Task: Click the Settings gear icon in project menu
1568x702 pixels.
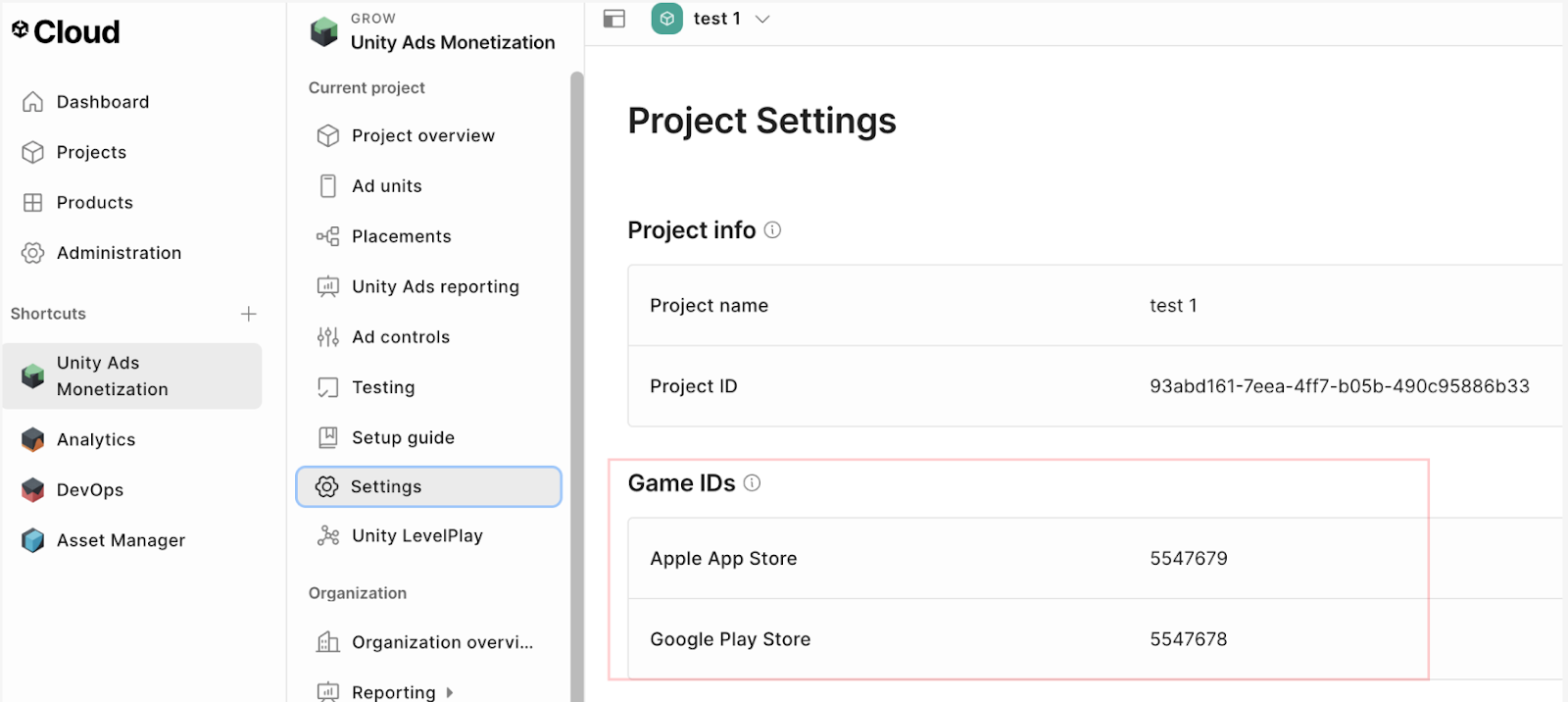Action: tap(326, 486)
